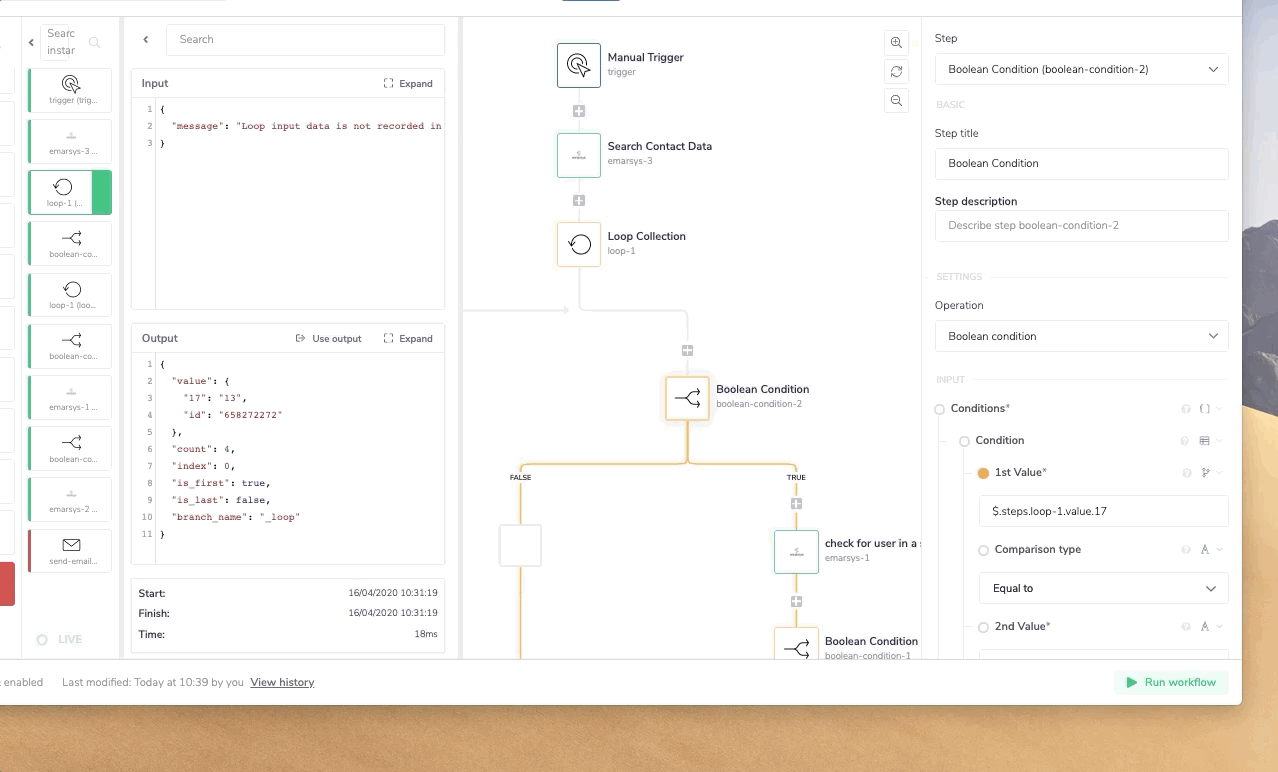The width and height of the screenshot is (1278, 772).
Task: Click the zoom out magnifier on canvas
Action: [x=896, y=100]
